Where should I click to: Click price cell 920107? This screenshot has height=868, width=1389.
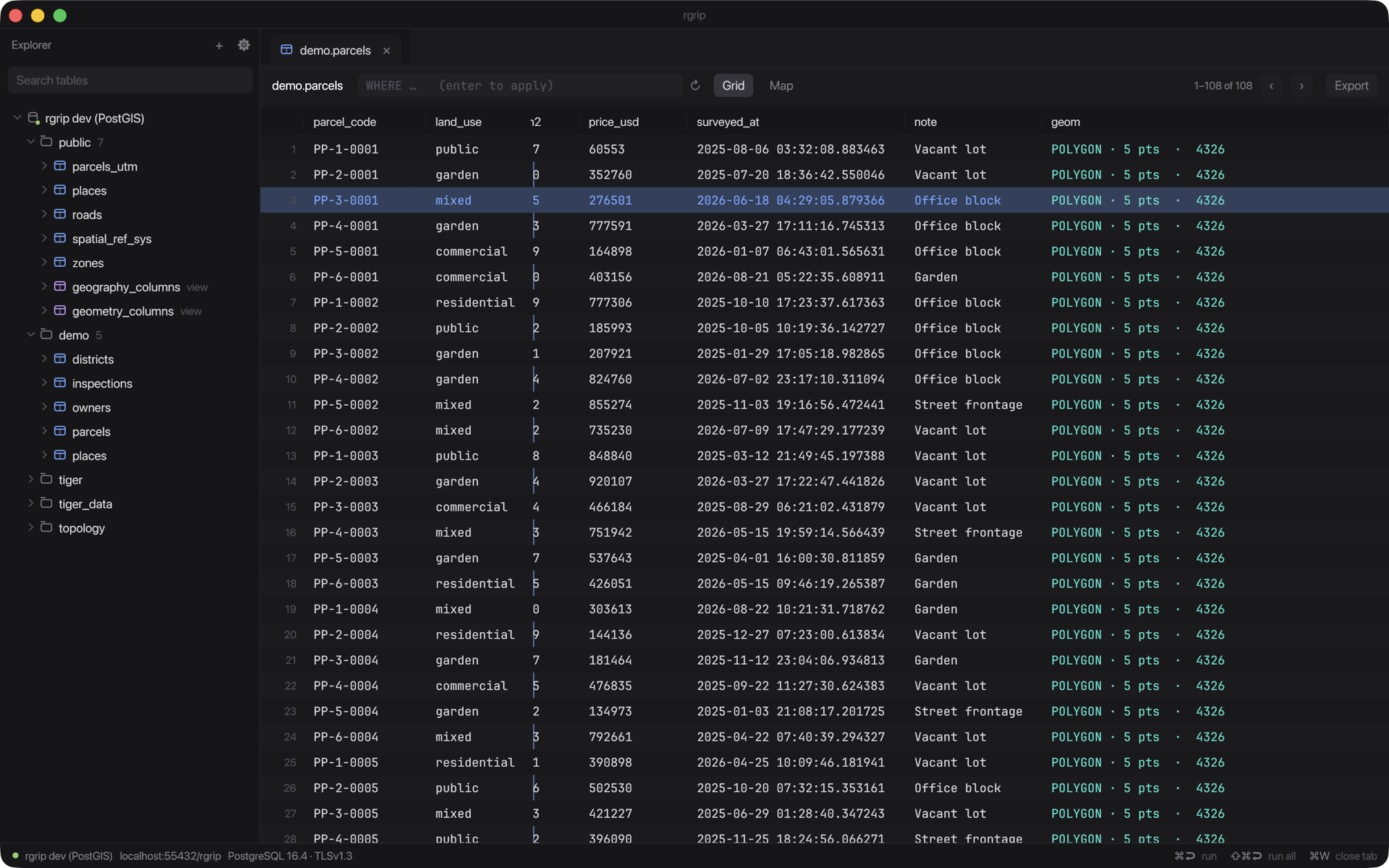(610, 482)
